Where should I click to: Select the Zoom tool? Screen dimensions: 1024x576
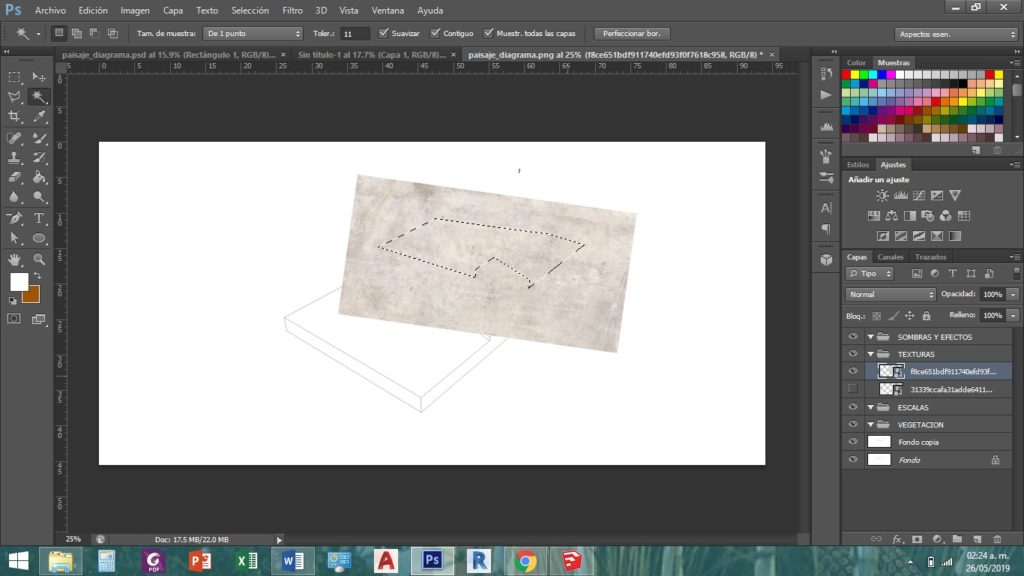coord(39,259)
